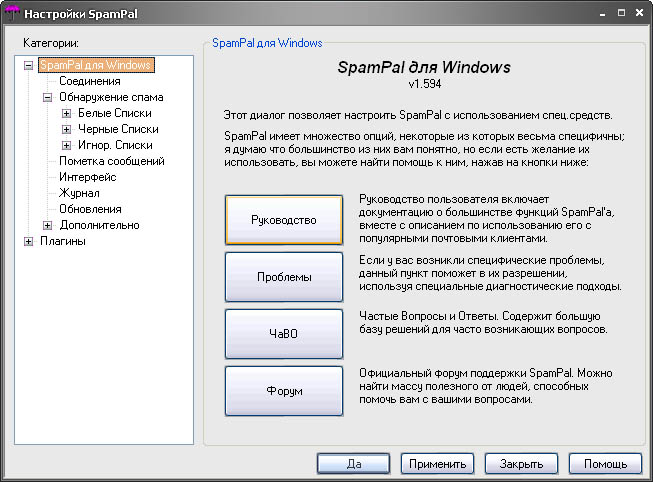Image resolution: width=653 pixels, height=482 pixels.
Task: Minimize the Настройки SpamPal window
Action: point(602,13)
